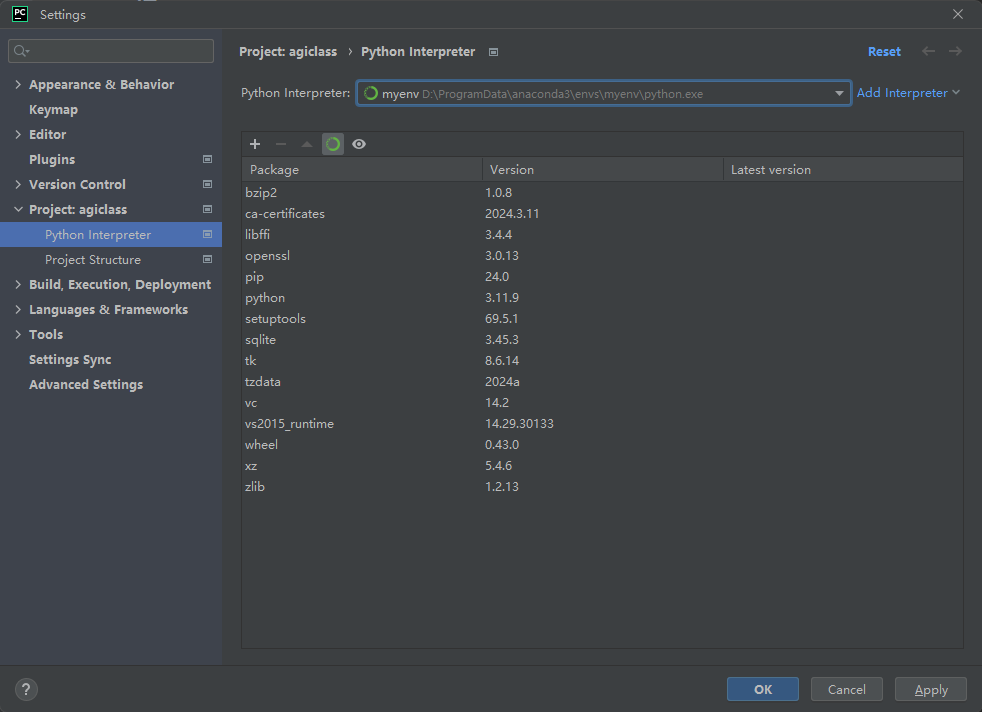
Task: Select the xz package row
Action: (602, 465)
